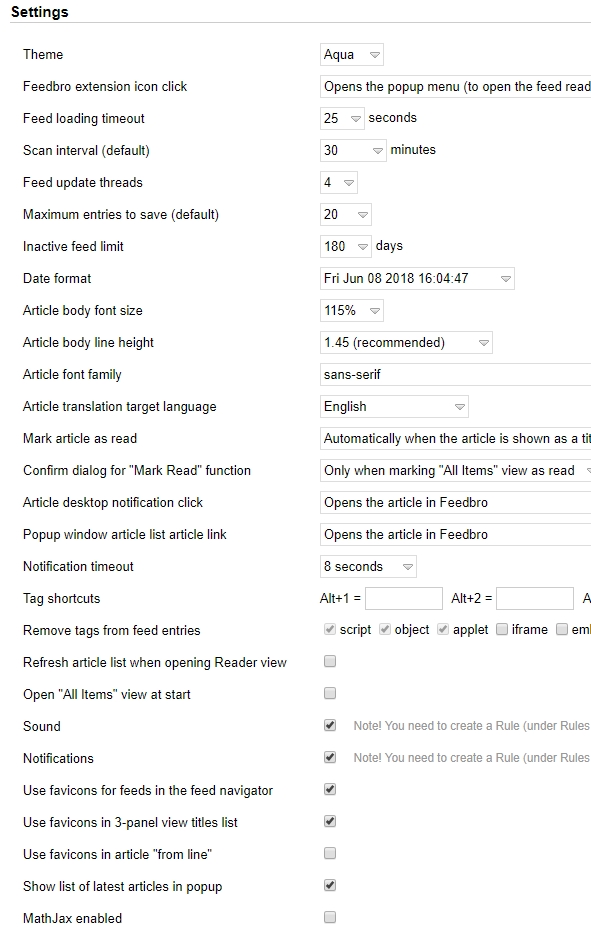Enable Refresh article list when opening Reader view
This screenshot has width=591, height=934.
point(330,662)
